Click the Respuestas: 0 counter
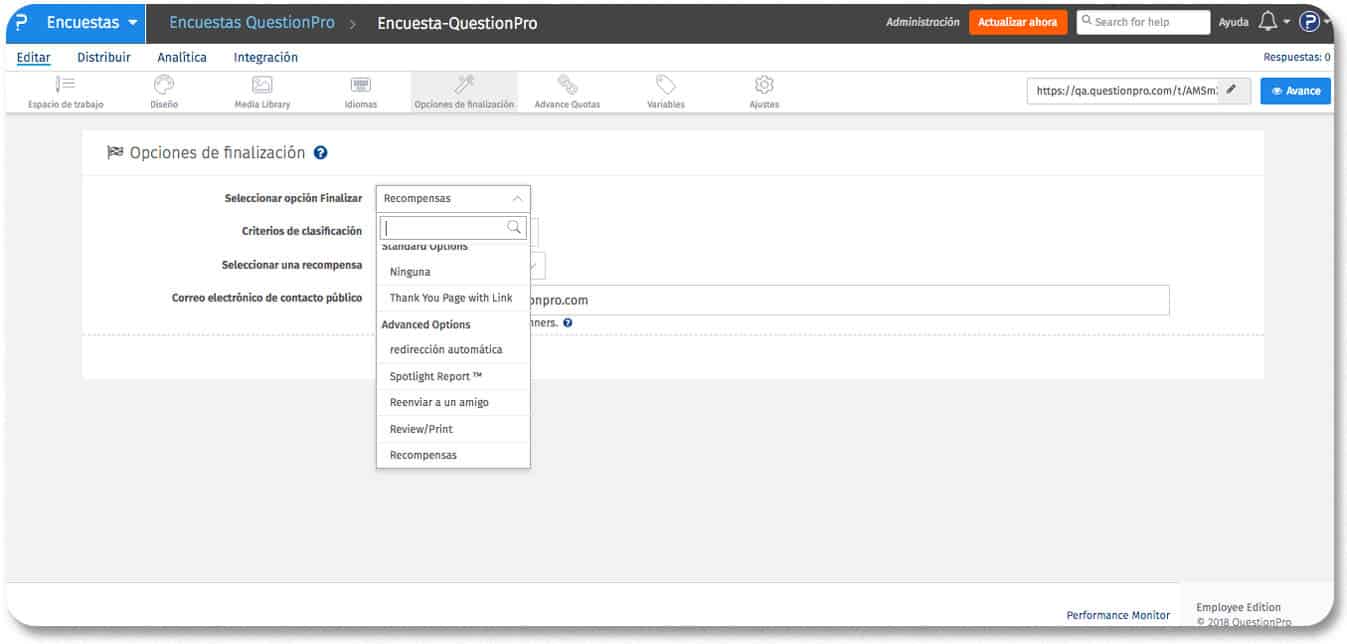 [1296, 58]
